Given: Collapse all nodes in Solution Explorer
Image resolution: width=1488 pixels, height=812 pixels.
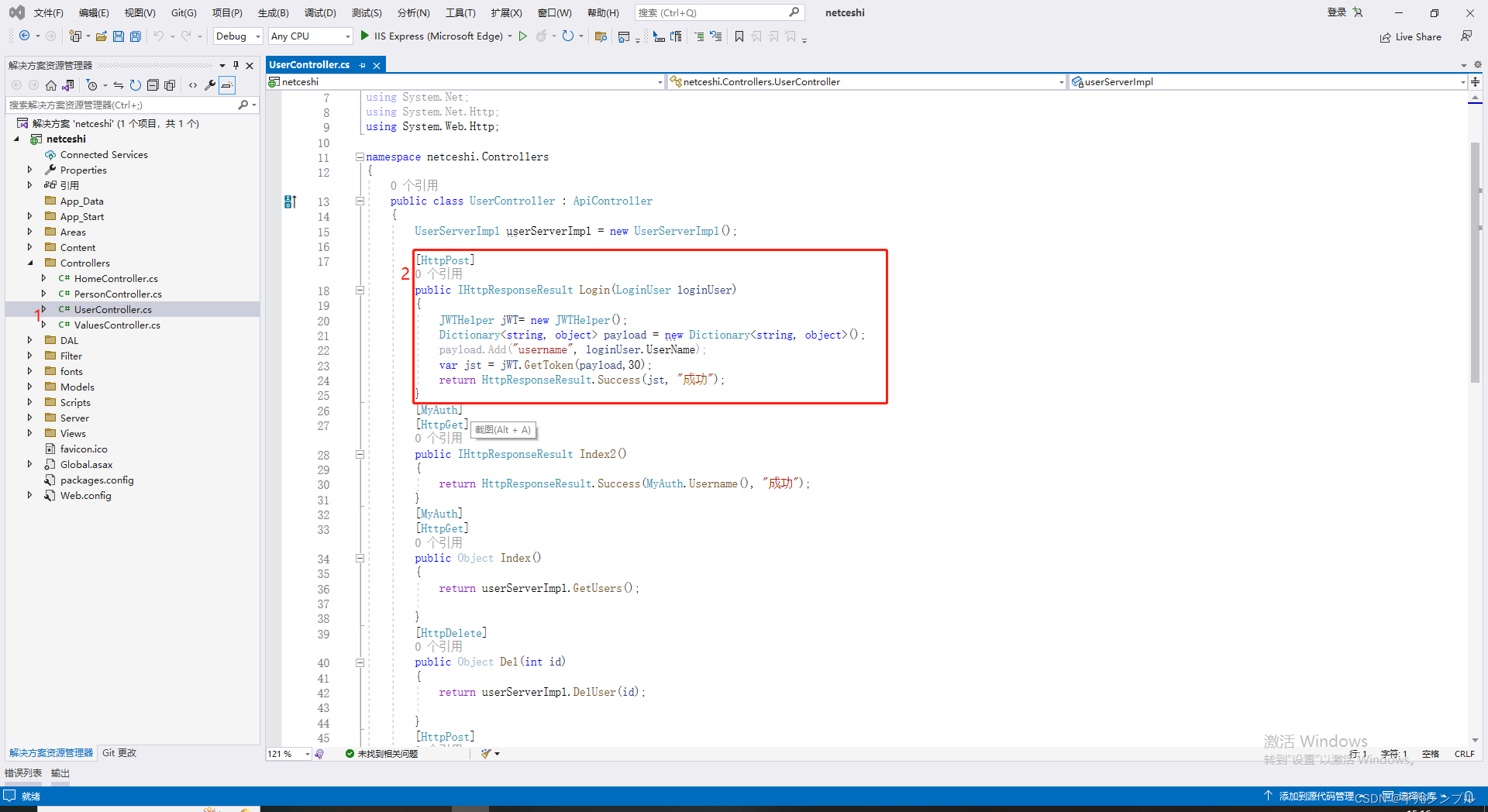Looking at the screenshot, I should pos(153,85).
